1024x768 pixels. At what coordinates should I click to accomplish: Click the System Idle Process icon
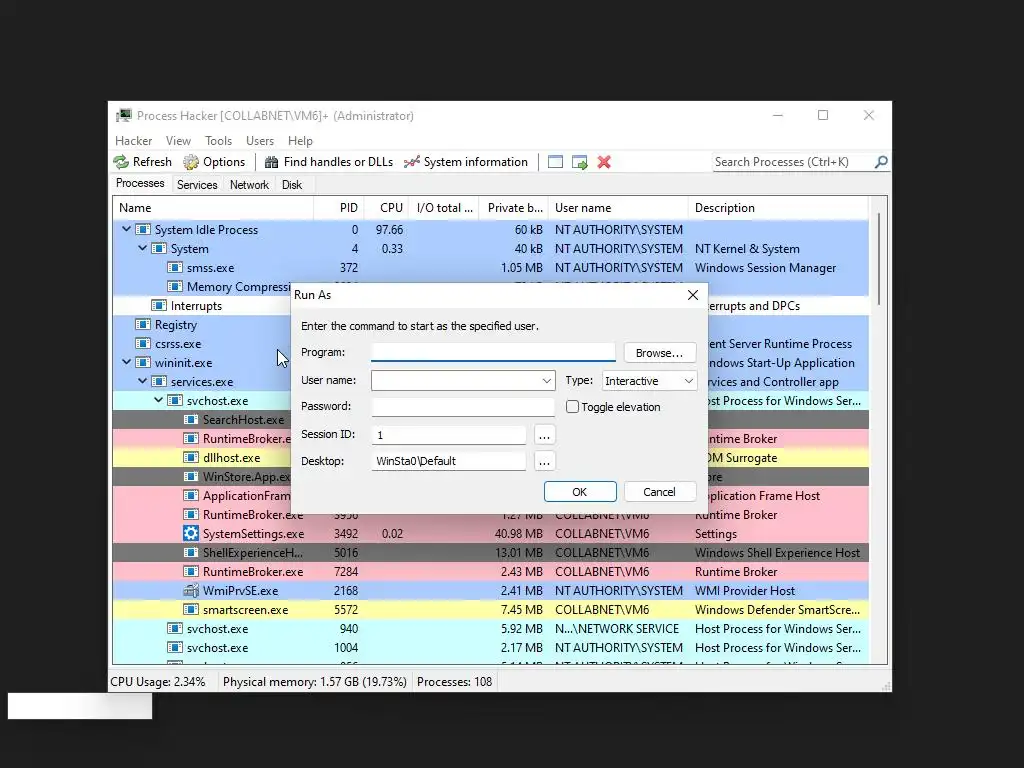coord(142,230)
